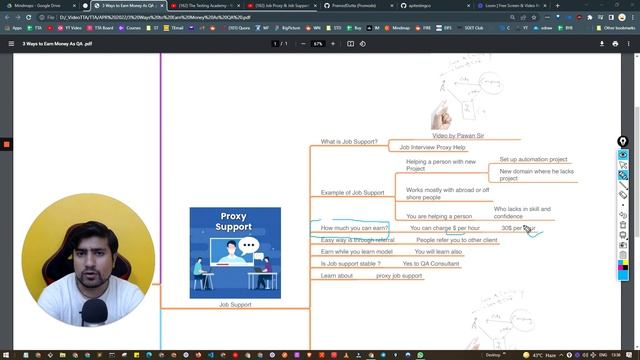Viewport: 640px width, 360px height.
Task: Open the TTA Board bookmark
Action: (x=100, y=28)
